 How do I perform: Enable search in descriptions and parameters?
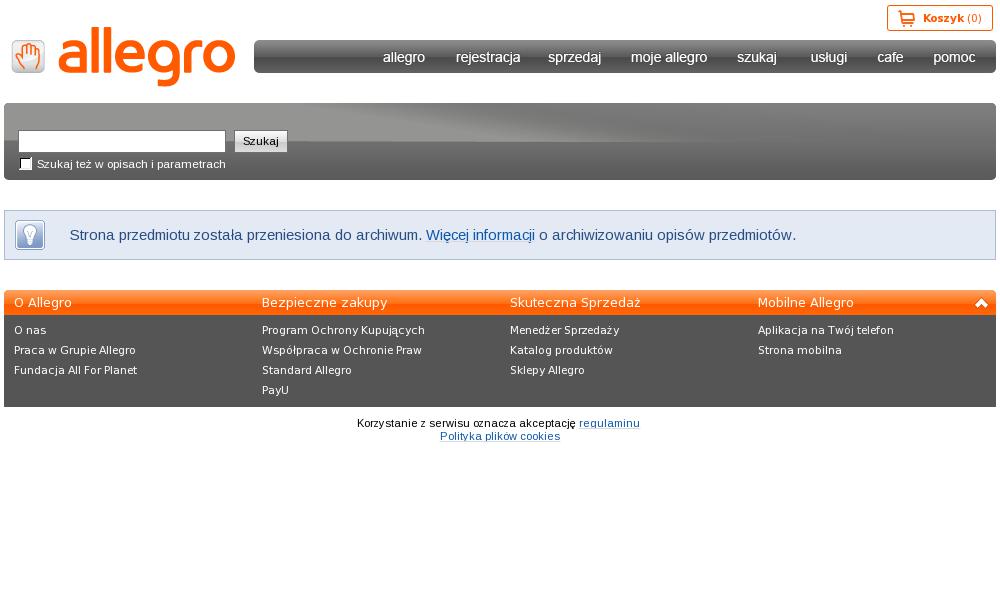pos(26,164)
